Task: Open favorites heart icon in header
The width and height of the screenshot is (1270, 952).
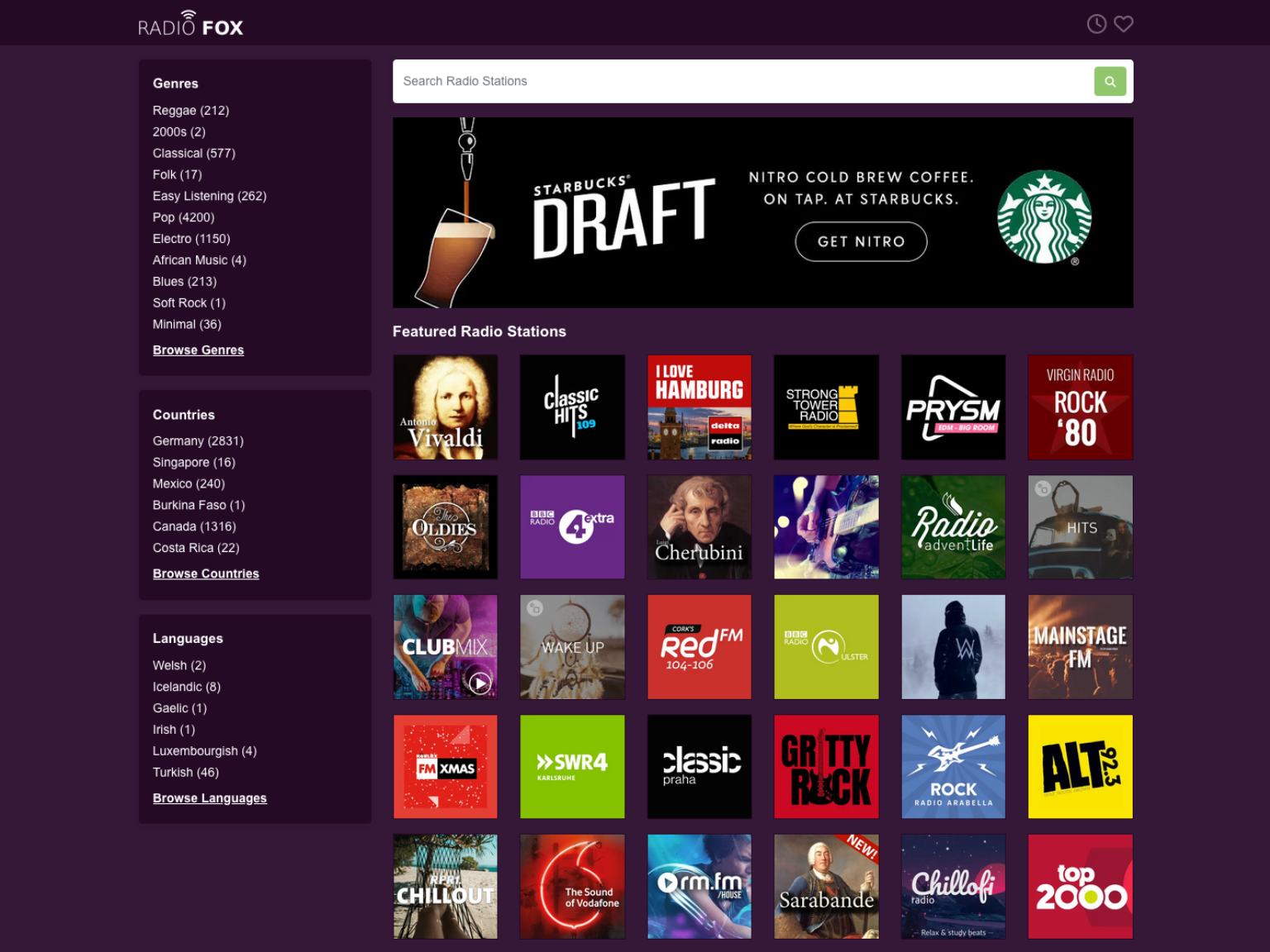Action: 1123,24
